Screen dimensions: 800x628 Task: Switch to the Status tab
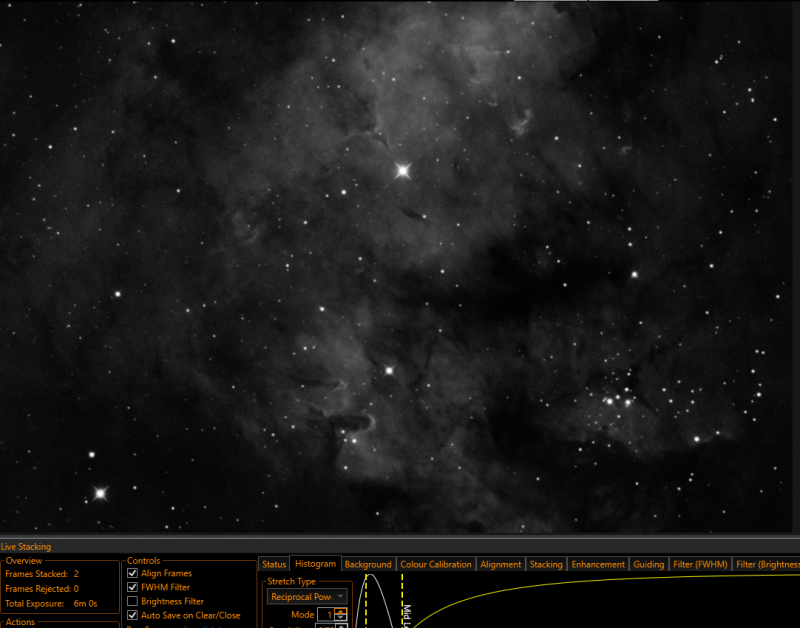click(x=274, y=564)
